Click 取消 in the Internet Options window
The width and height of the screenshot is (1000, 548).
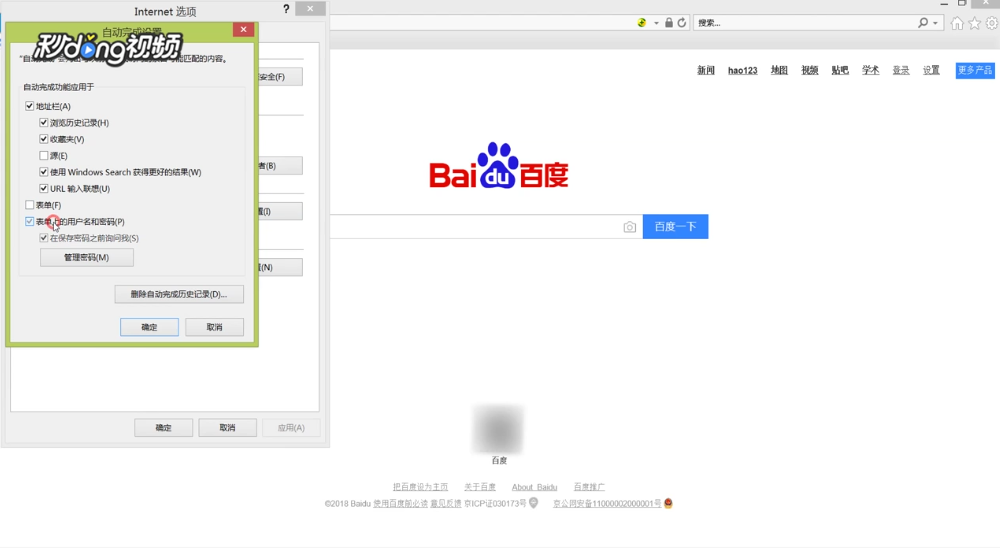coord(228,428)
